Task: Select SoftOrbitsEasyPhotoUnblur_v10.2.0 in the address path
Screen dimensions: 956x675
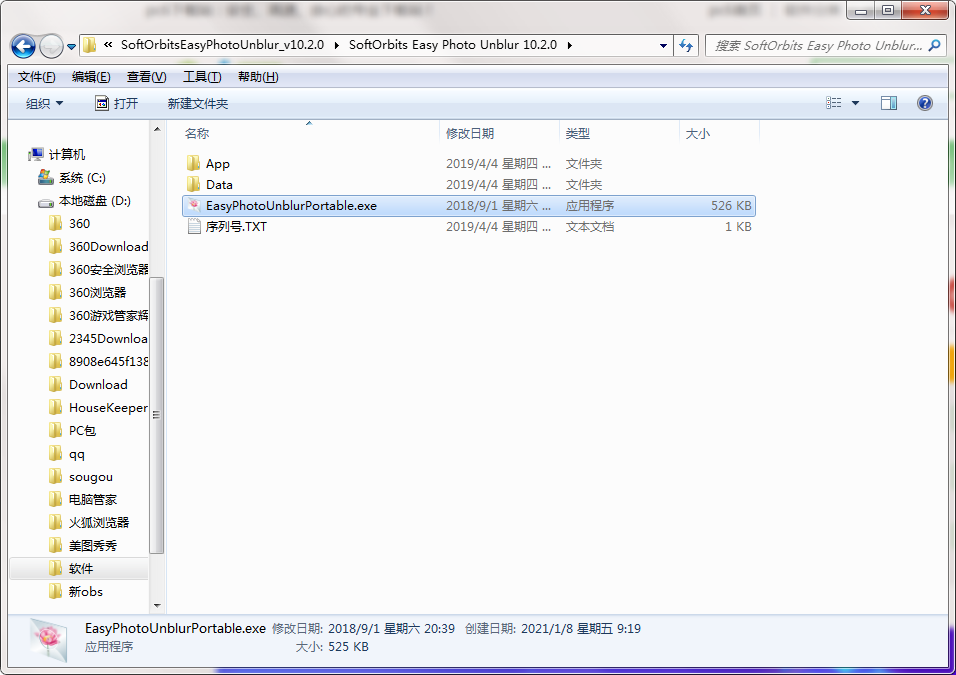Action: [223, 45]
